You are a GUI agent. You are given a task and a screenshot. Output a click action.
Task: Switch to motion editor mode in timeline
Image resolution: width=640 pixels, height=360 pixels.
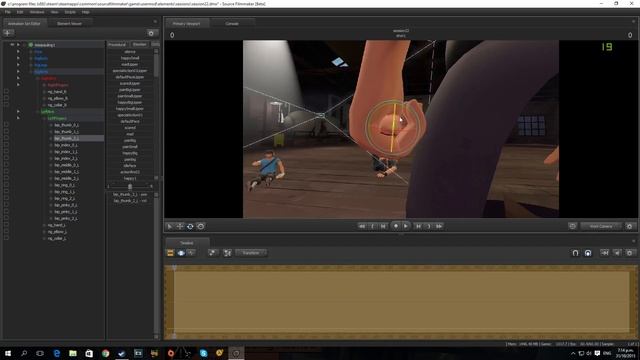pyautogui.click(x=181, y=253)
